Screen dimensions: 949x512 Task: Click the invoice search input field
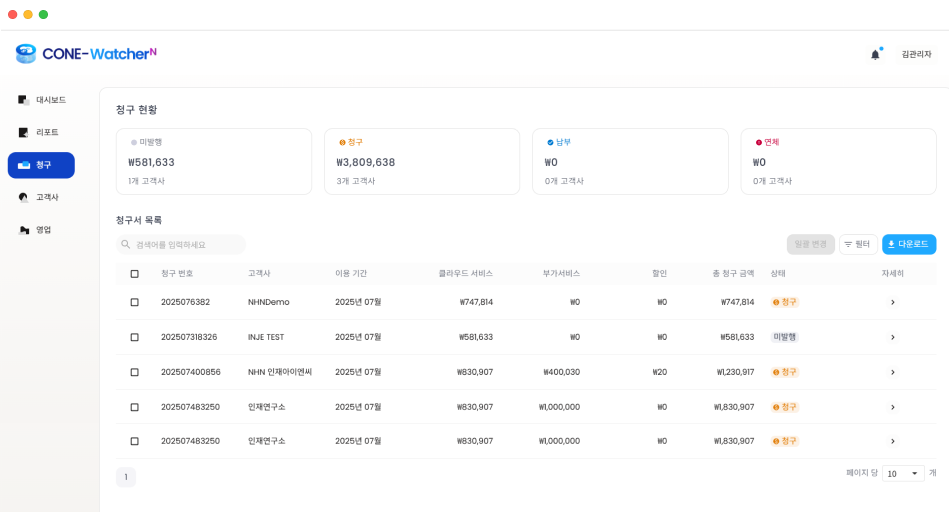point(187,244)
